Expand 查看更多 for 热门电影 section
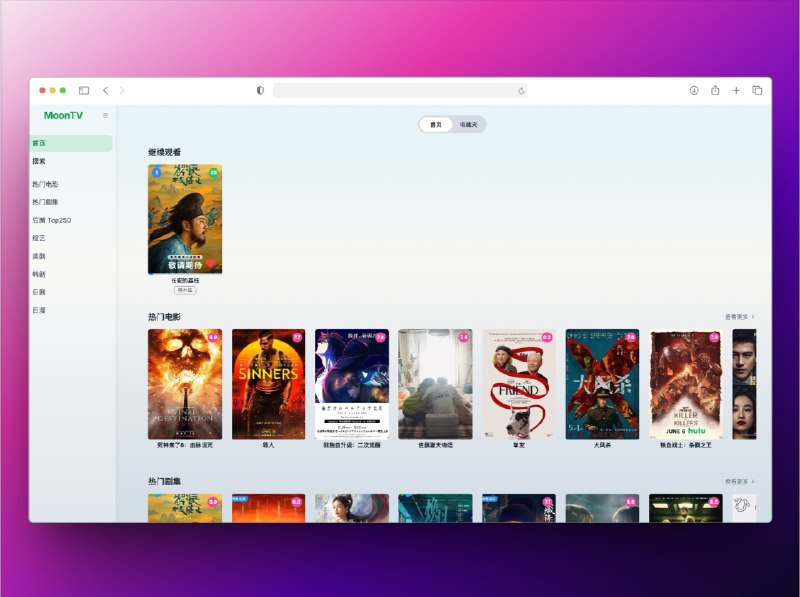The image size is (800, 597). (x=740, y=317)
